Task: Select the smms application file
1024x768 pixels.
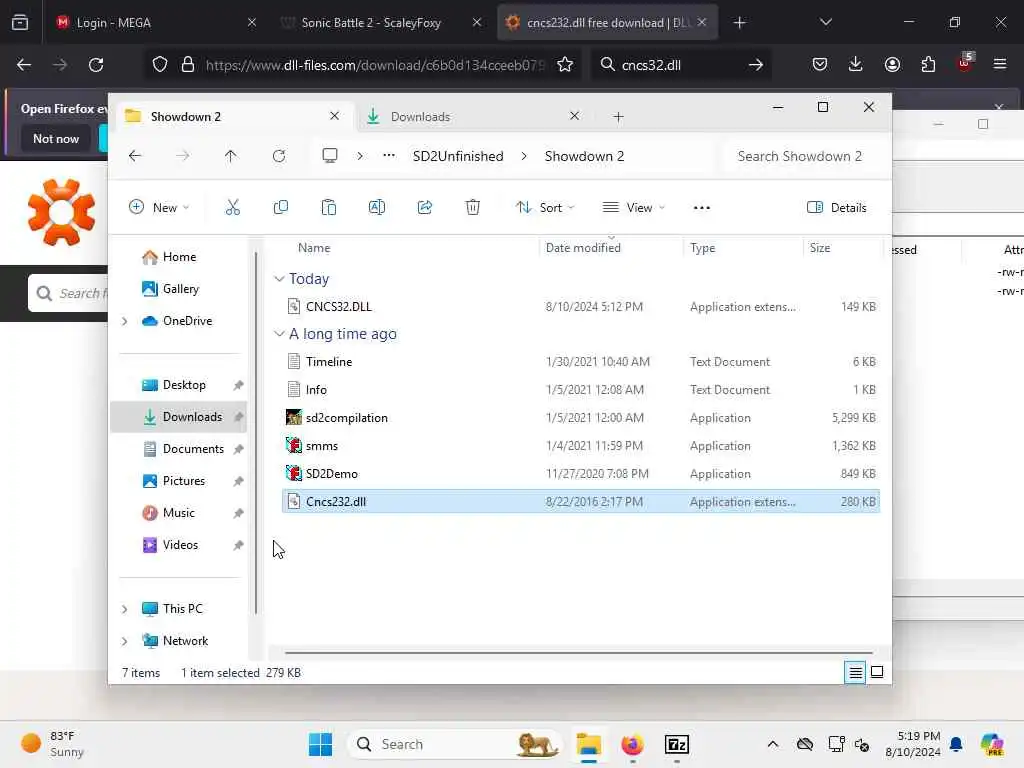Action: [x=581, y=446]
